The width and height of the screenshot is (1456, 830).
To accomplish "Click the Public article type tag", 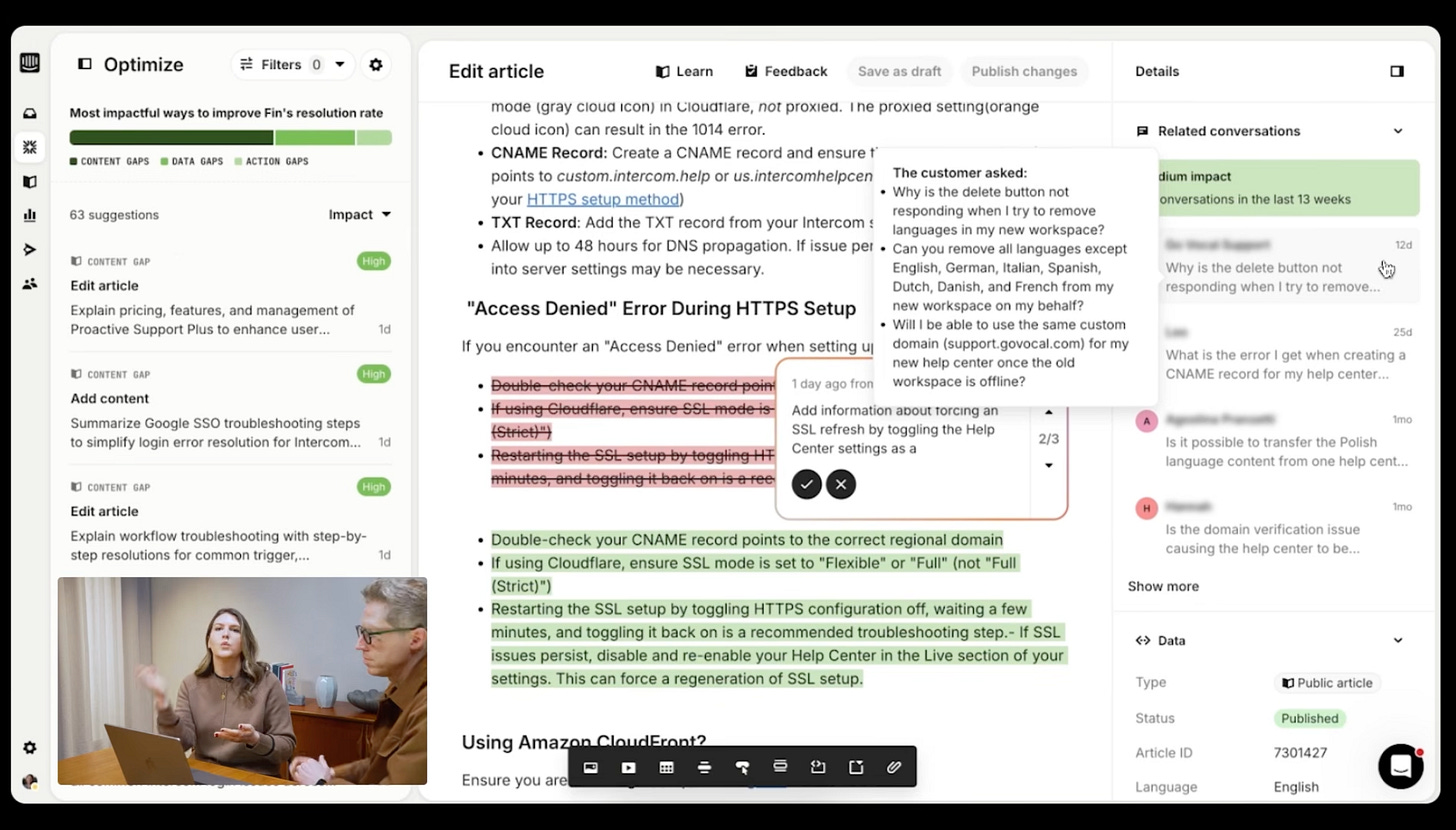I will 1328,682.
